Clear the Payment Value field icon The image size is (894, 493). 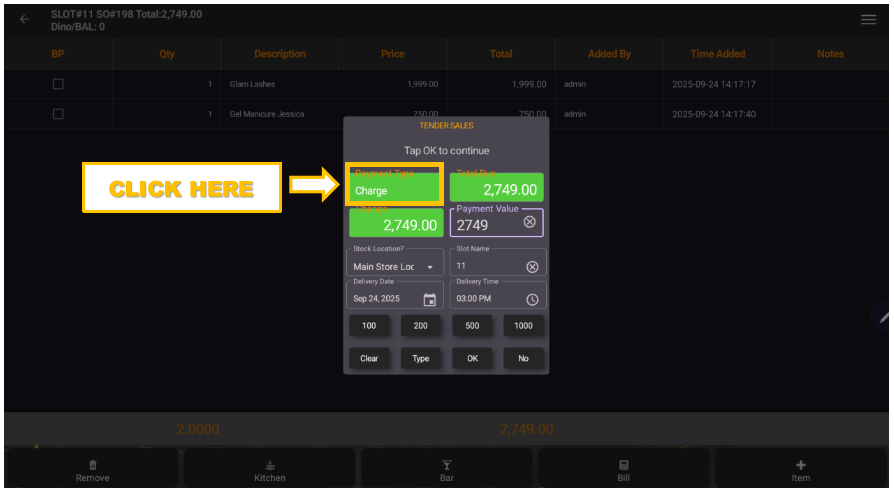[x=530, y=222]
